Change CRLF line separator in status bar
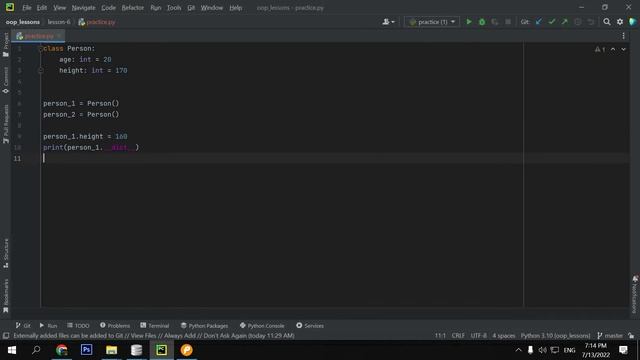Screen dimensions: 640x360 tap(458, 336)
